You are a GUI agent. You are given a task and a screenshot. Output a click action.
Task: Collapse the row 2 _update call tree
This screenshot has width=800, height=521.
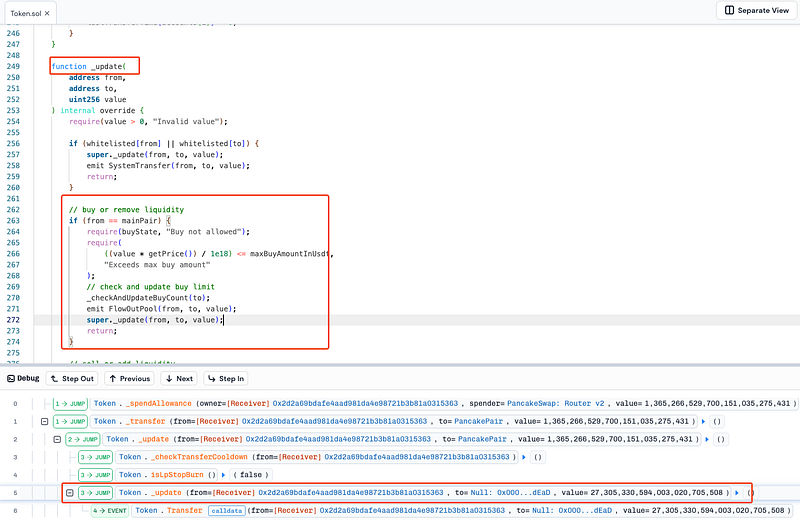58,439
